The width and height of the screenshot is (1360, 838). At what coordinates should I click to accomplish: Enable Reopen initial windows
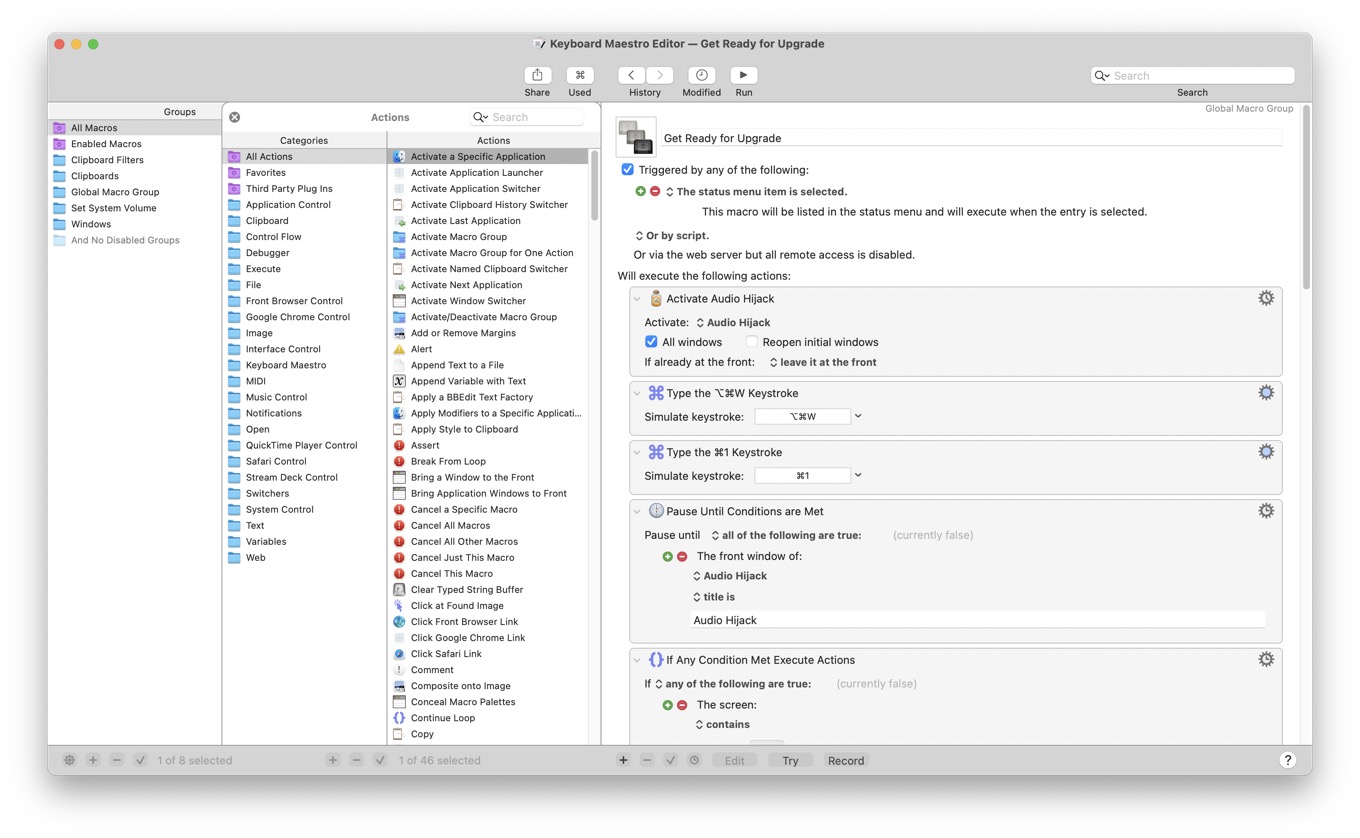751,341
